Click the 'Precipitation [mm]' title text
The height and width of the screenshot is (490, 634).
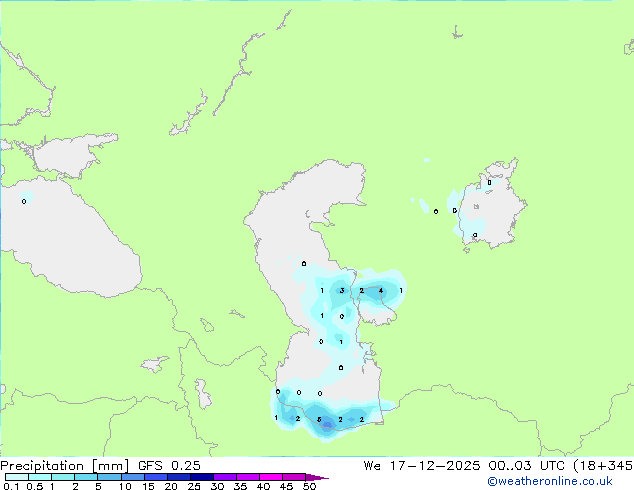click(64, 466)
